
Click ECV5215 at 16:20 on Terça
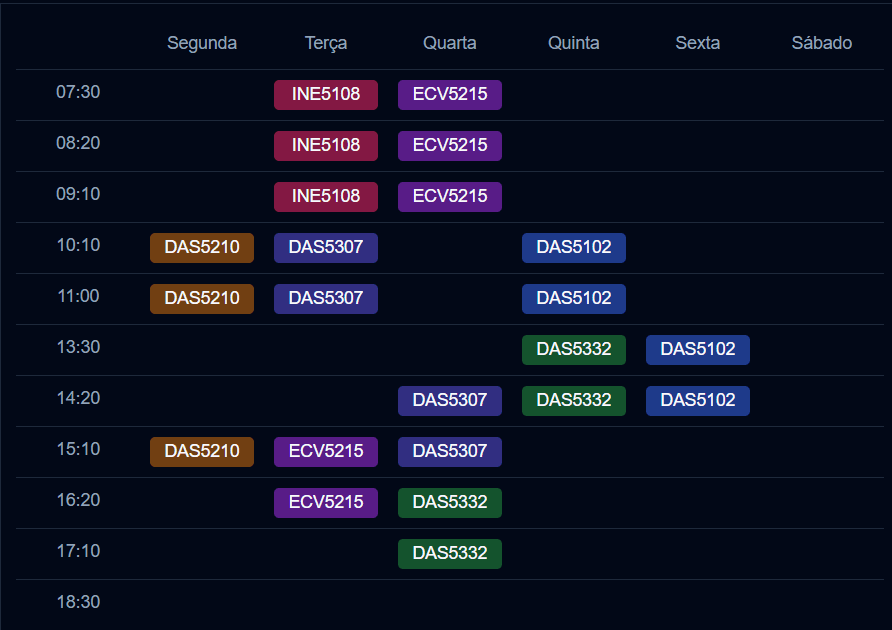click(326, 503)
